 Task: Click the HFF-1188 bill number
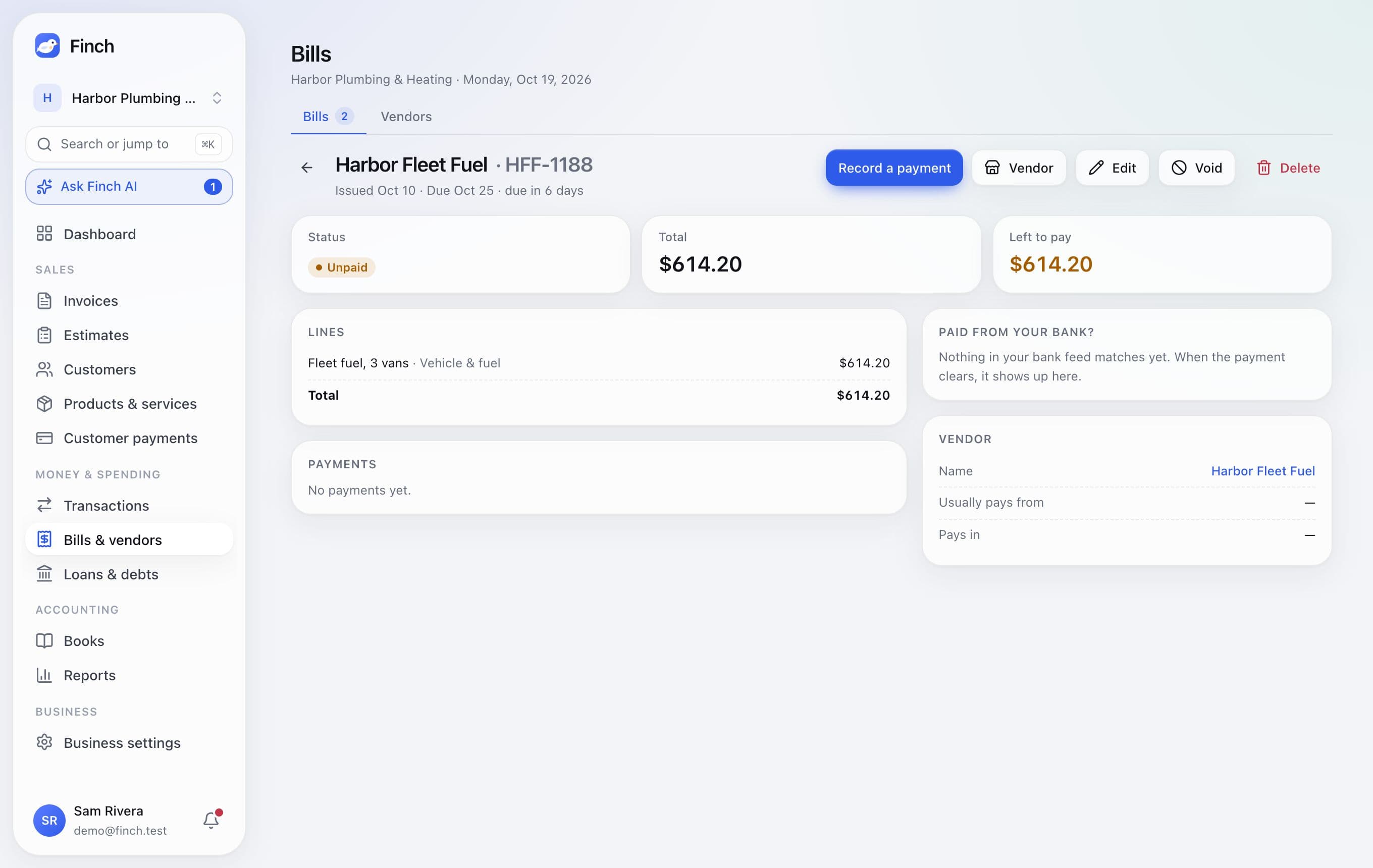549,165
